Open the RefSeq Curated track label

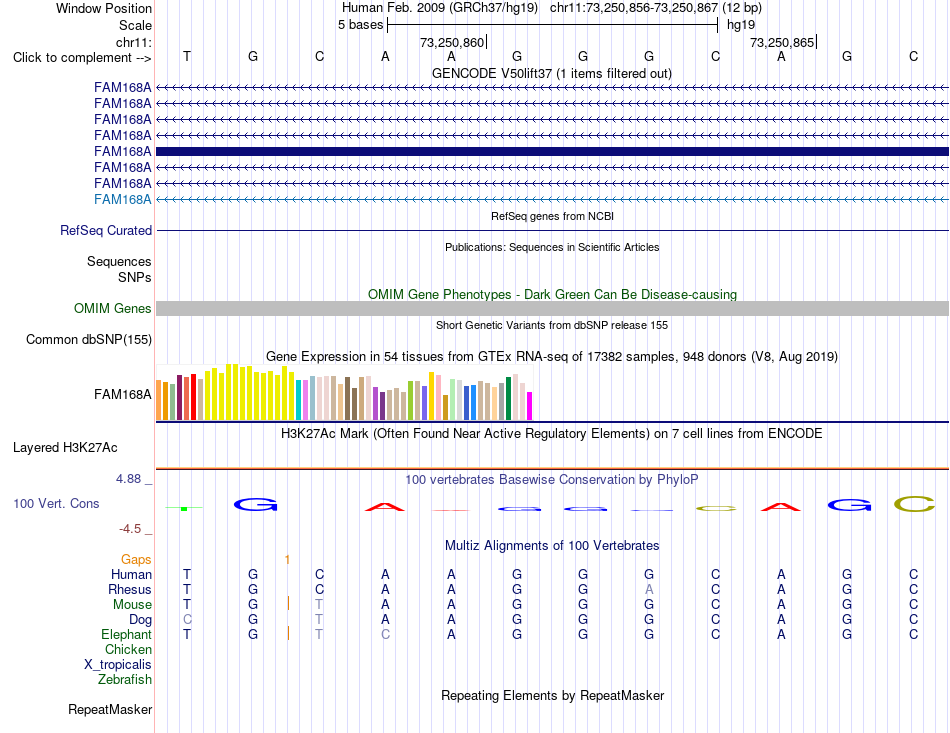click(105, 231)
